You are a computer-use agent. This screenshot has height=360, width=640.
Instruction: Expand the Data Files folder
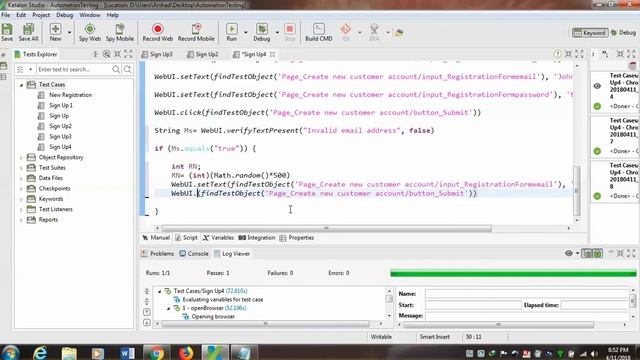21,178
